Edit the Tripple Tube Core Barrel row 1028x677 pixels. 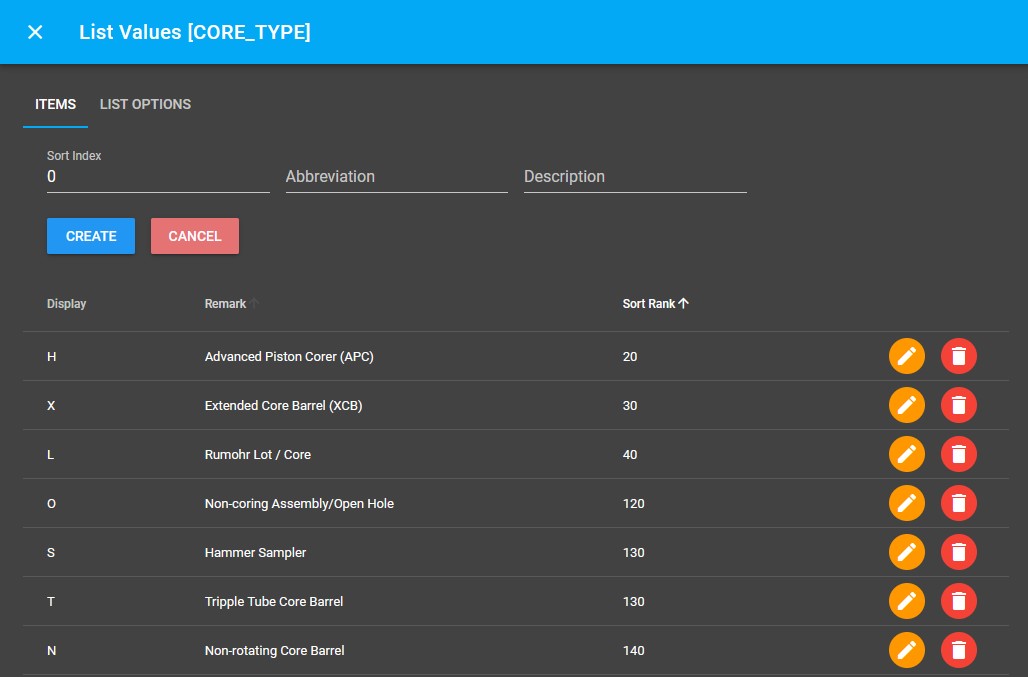tap(906, 601)
